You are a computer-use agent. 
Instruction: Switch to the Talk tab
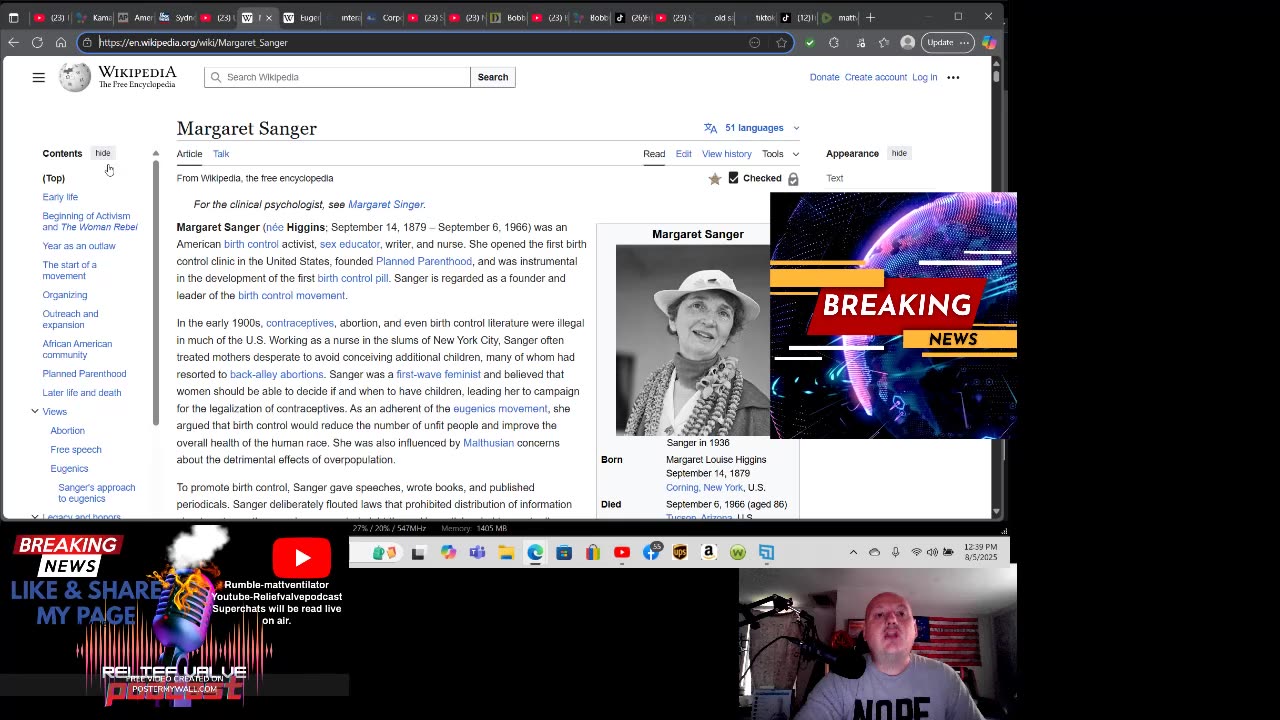click(221, 154)
